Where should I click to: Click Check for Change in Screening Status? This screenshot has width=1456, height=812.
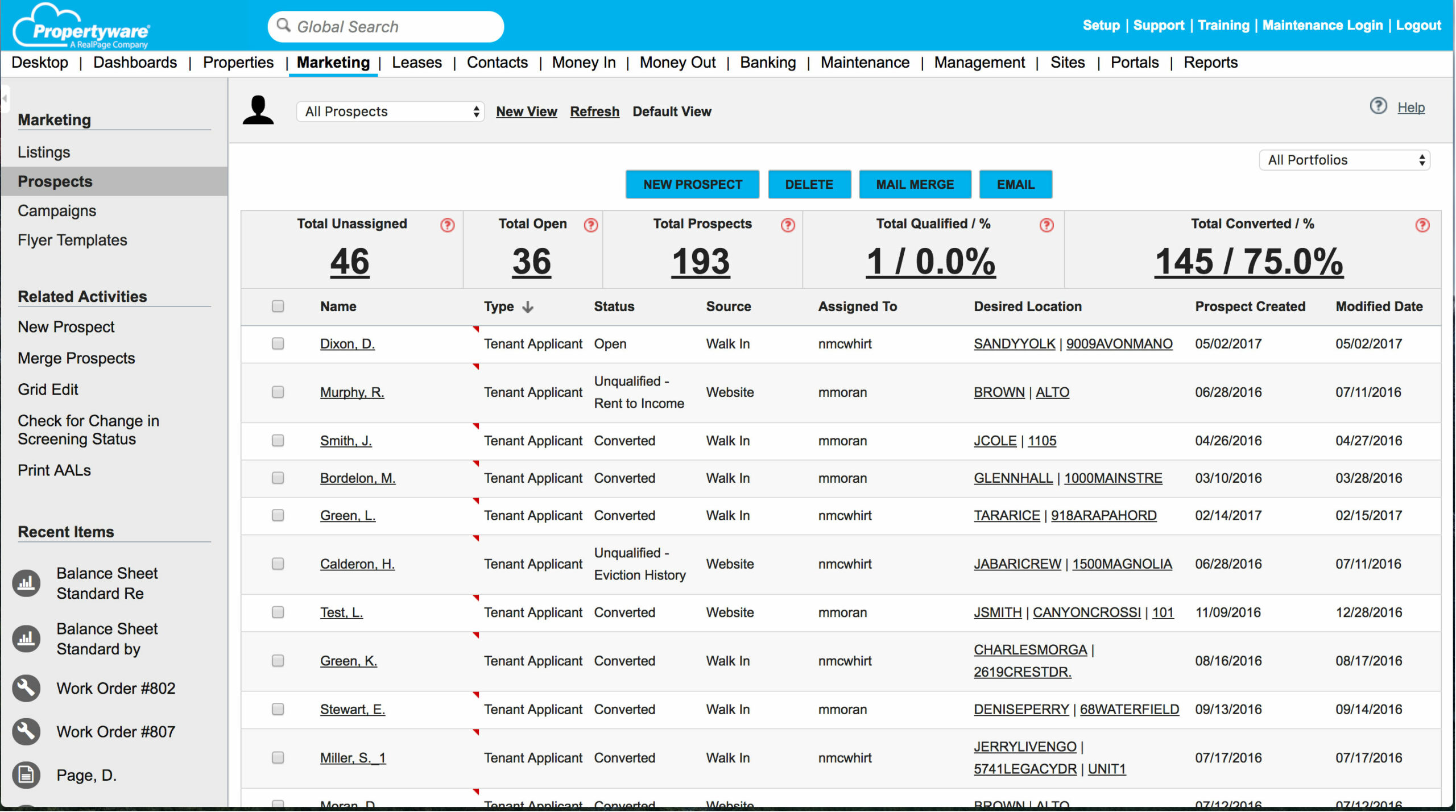pyautogui.click(x=88, y=430)
